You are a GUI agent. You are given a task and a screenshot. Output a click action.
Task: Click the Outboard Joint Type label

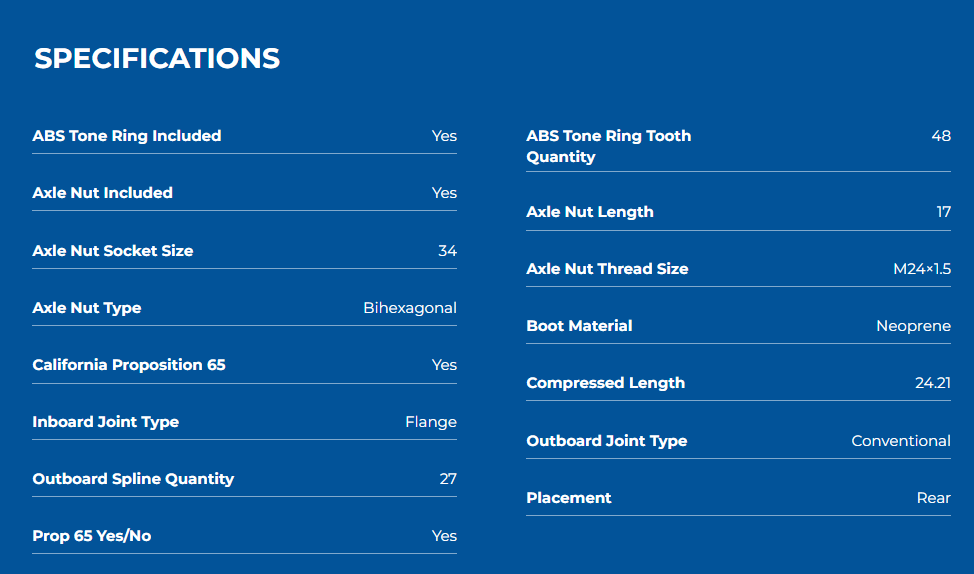click(x=607, y=440)
